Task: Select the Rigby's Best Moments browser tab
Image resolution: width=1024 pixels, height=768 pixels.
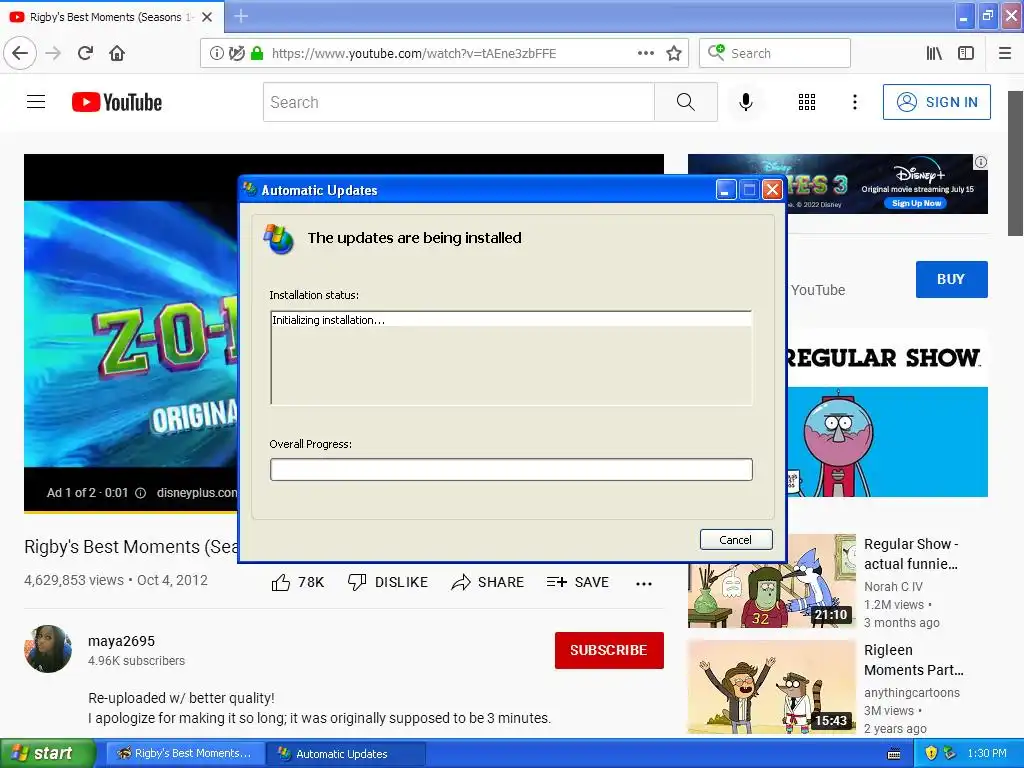Action: [112, 17]
